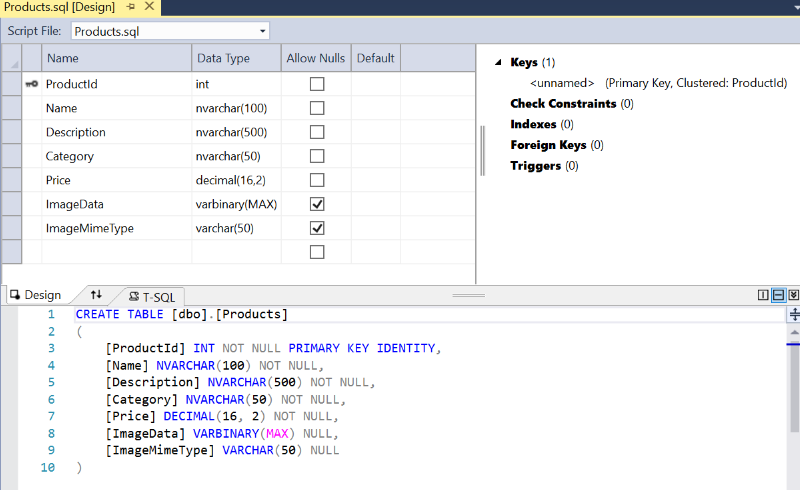Image resolution: width=800 pixels, height=490 pixels.
Task: Click the Default cell for ProductId
Action: click(376, 84)
